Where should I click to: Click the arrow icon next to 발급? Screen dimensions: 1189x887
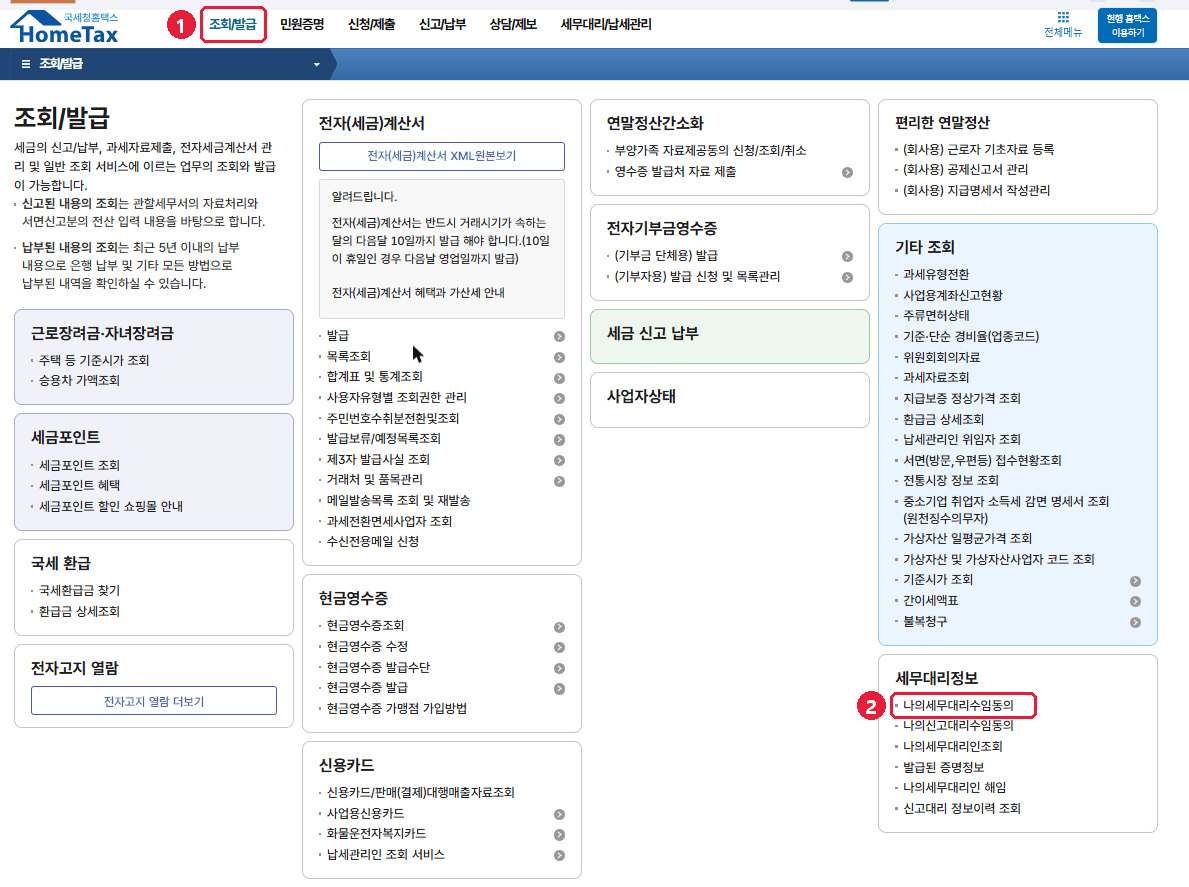click(559, 337)
